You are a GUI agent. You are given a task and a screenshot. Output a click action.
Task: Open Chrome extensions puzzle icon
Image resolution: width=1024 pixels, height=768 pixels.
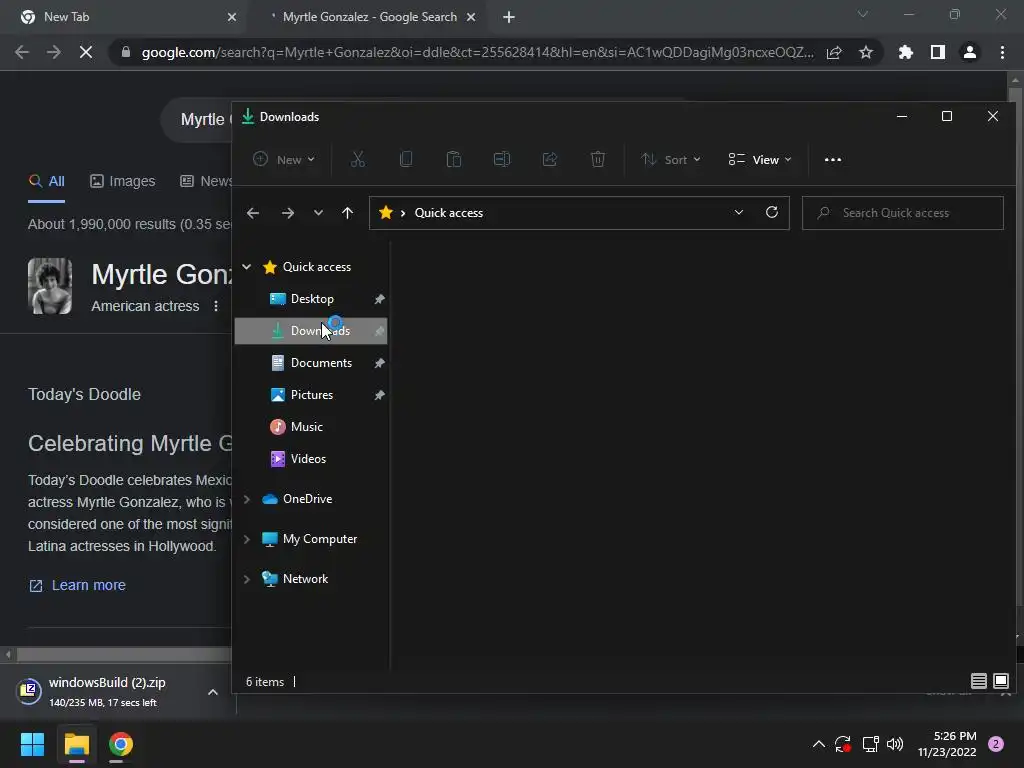(905, 52)
